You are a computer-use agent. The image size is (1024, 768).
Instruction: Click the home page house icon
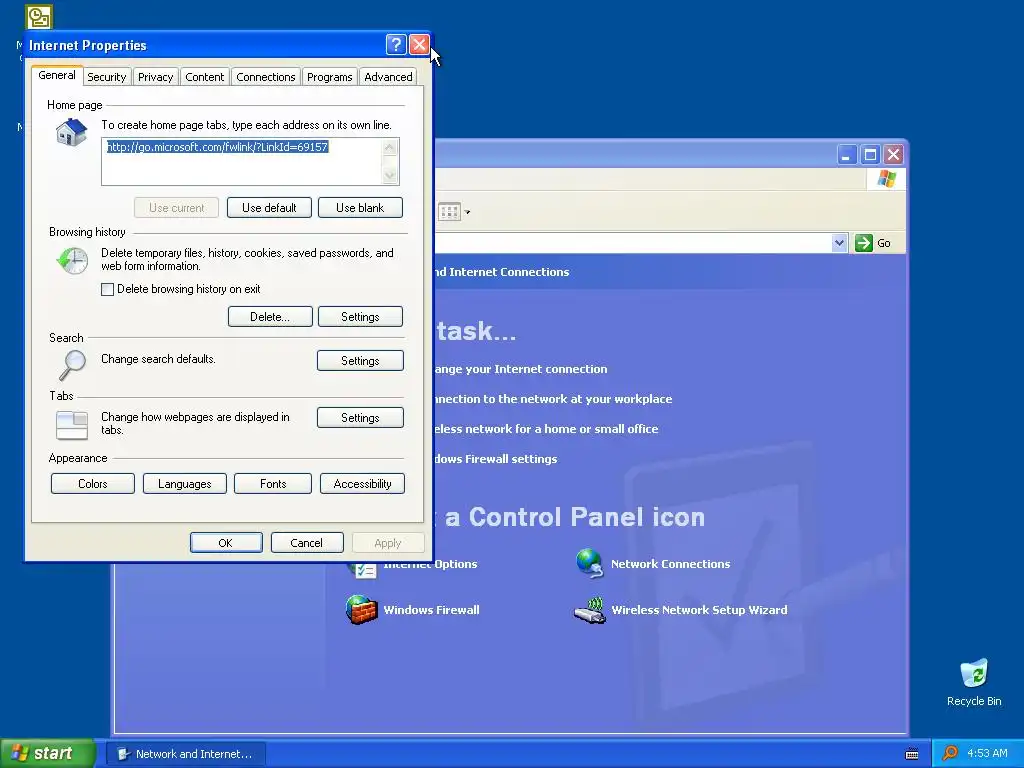(x=71, y=133)
